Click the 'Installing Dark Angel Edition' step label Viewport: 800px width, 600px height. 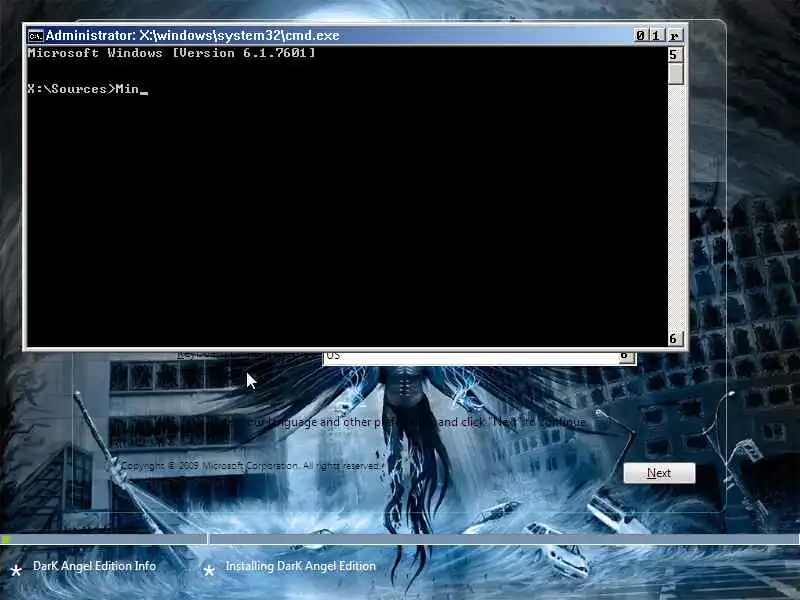click(301, 566)
